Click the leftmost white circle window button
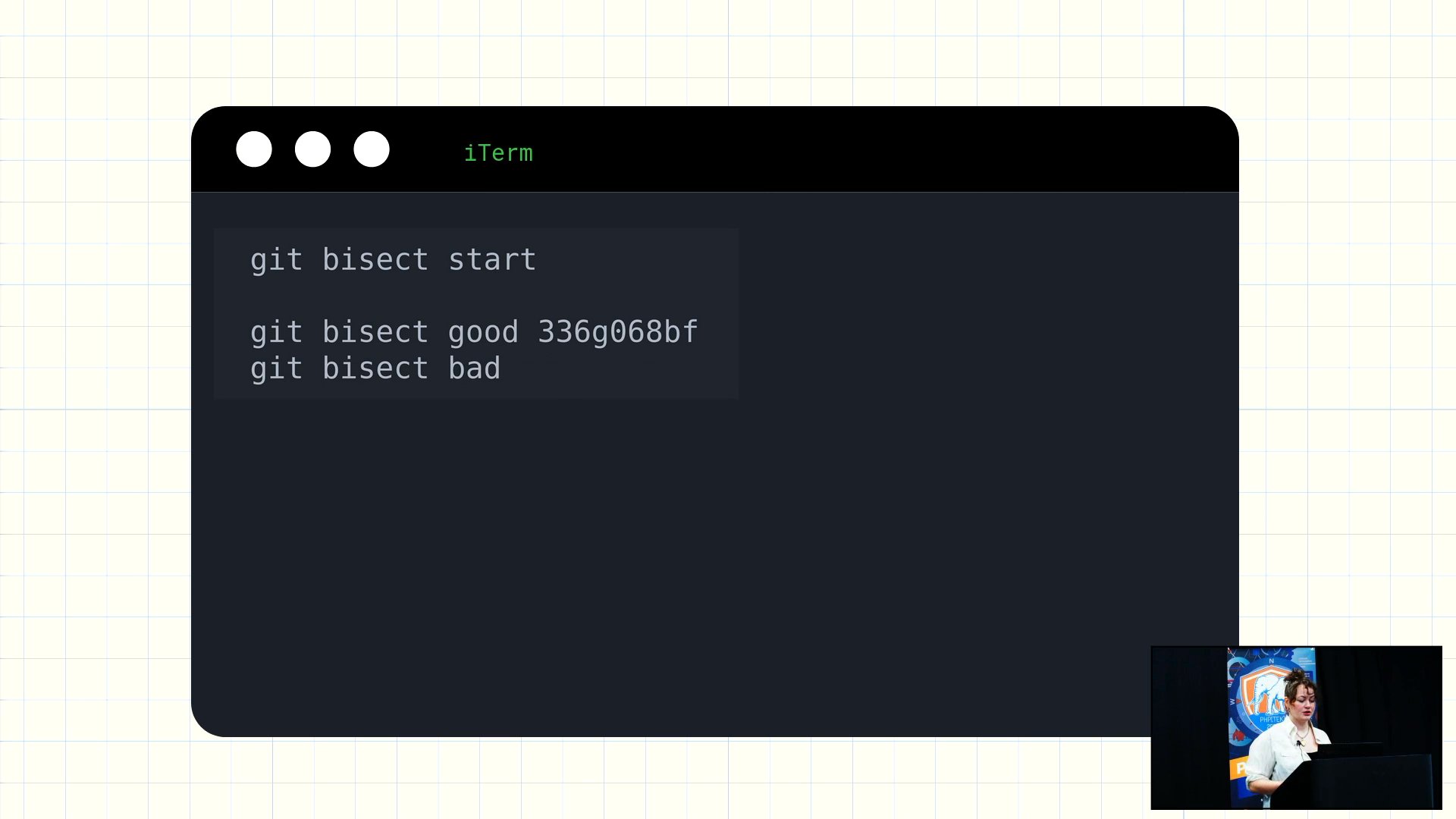 [254, 149]
